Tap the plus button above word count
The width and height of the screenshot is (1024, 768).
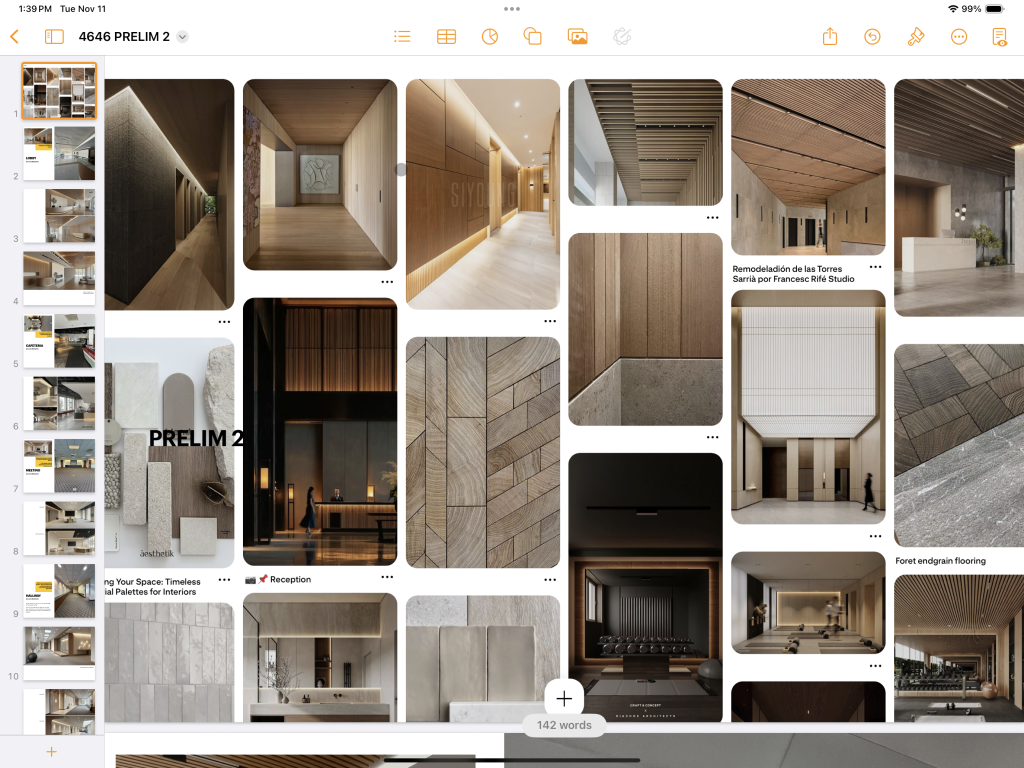tap(564, 698)
